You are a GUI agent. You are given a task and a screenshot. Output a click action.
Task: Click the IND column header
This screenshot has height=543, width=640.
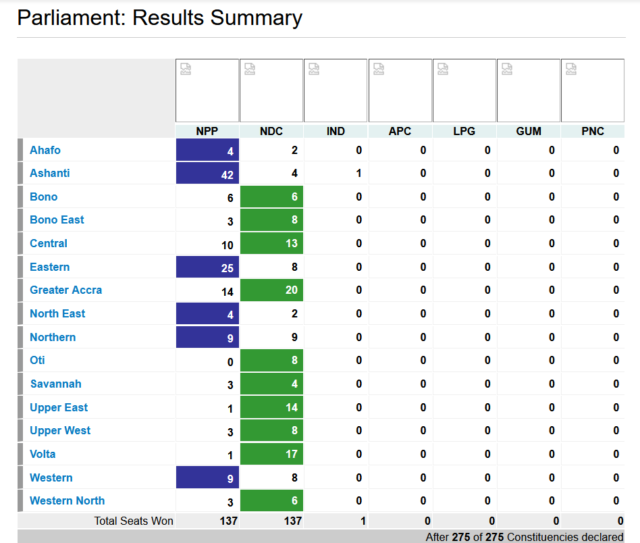tap(336, 131)
